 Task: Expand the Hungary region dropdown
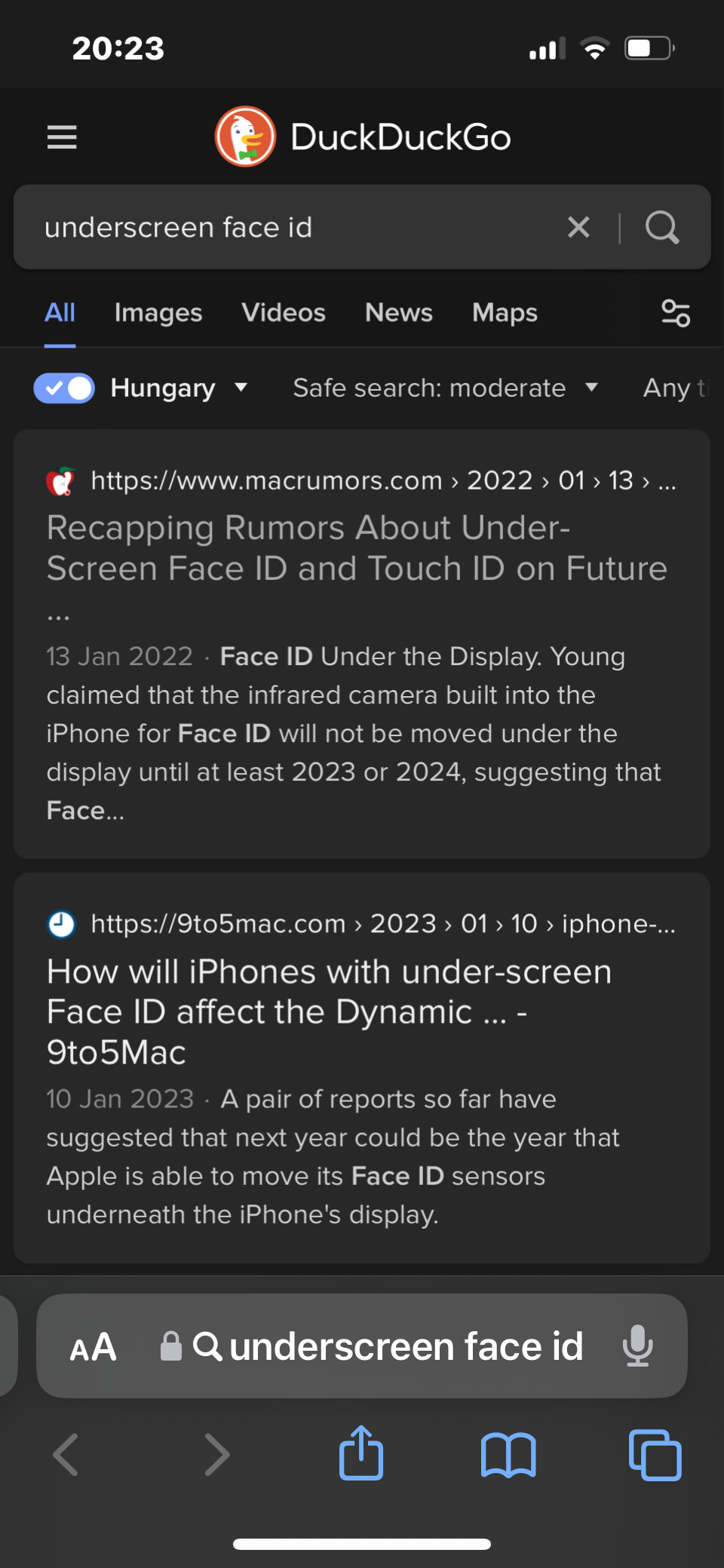(x=179, y=388)
